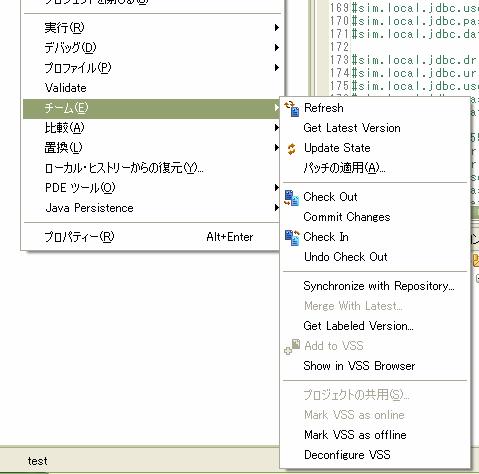Click the Check In icon

tap(292, 237)
